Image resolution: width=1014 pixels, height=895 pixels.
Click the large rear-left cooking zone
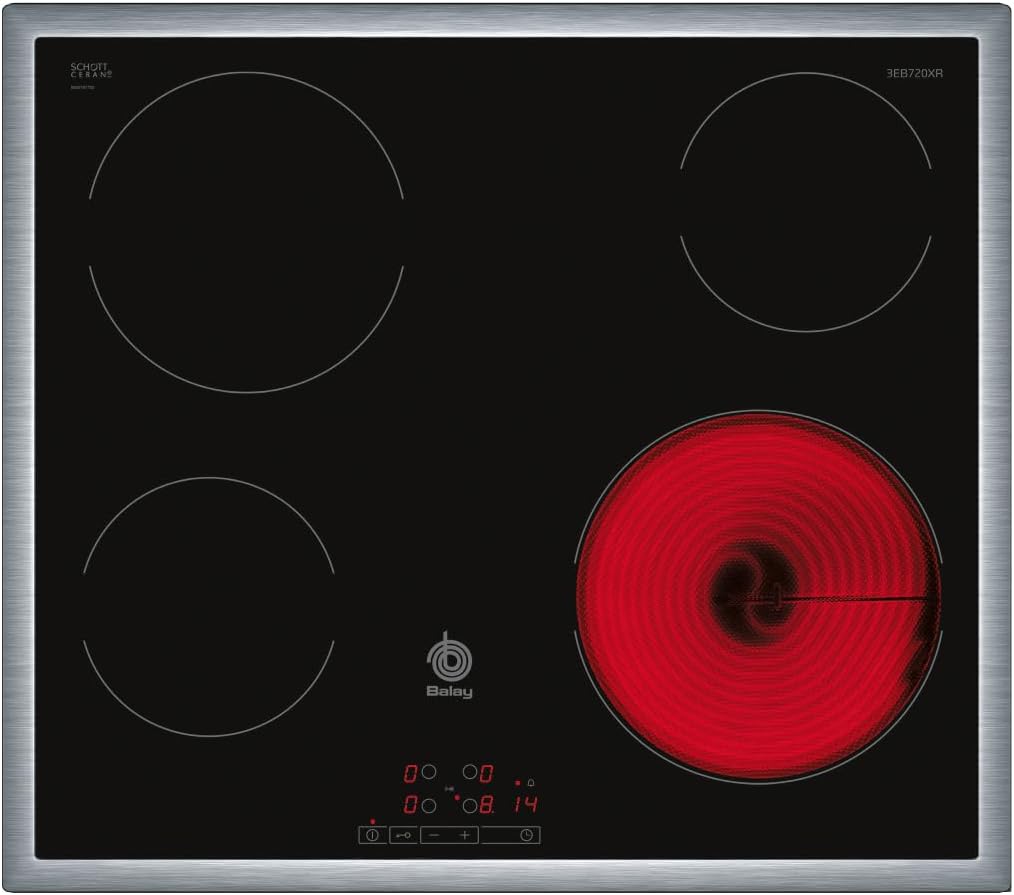coord(246,231)
